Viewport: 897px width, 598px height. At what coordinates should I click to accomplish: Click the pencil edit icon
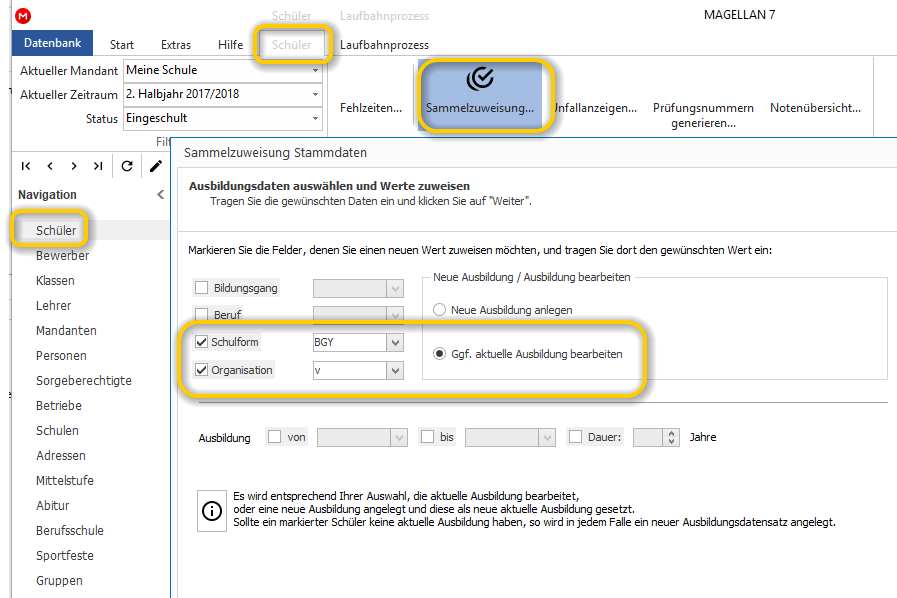point(156,166)
